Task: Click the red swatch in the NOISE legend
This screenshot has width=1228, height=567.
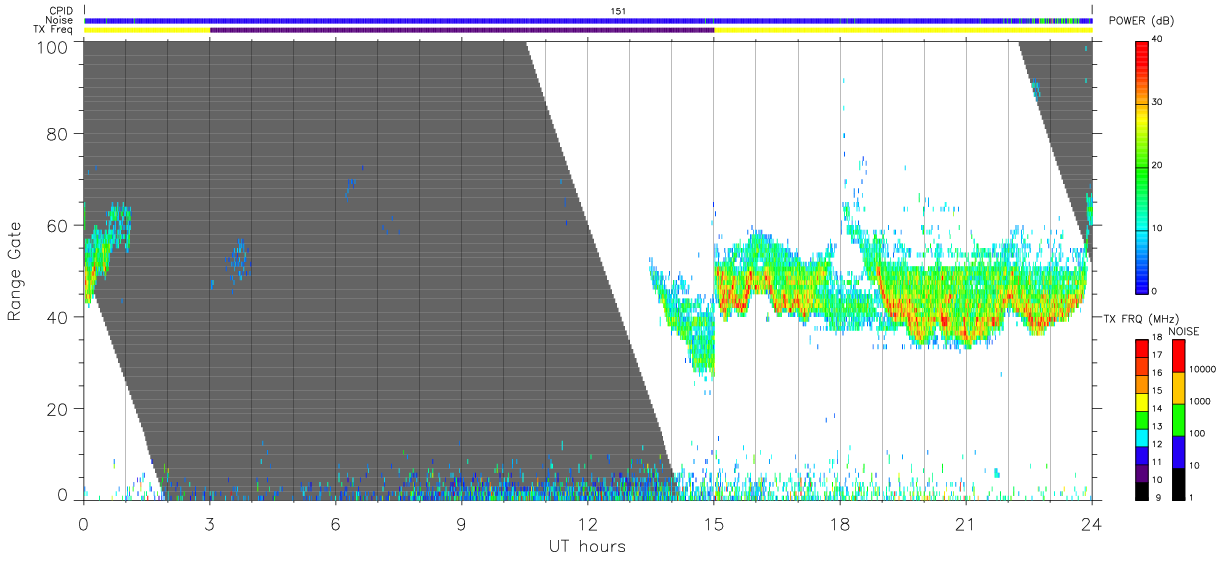Action: 1178,356
